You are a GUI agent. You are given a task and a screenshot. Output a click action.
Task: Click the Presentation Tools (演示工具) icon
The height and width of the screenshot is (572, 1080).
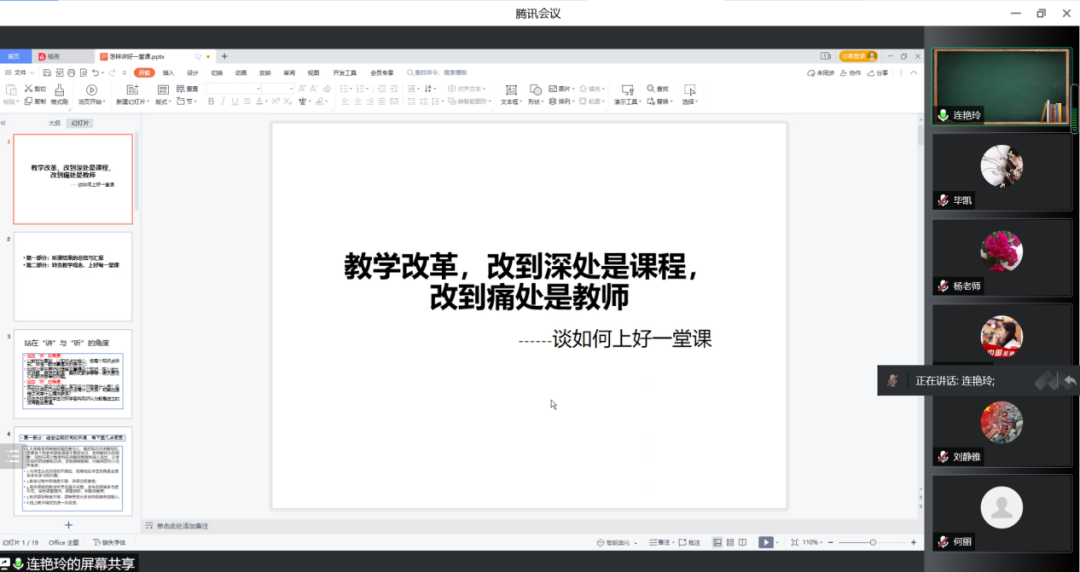pyautogui.click(x=627, y=90)
